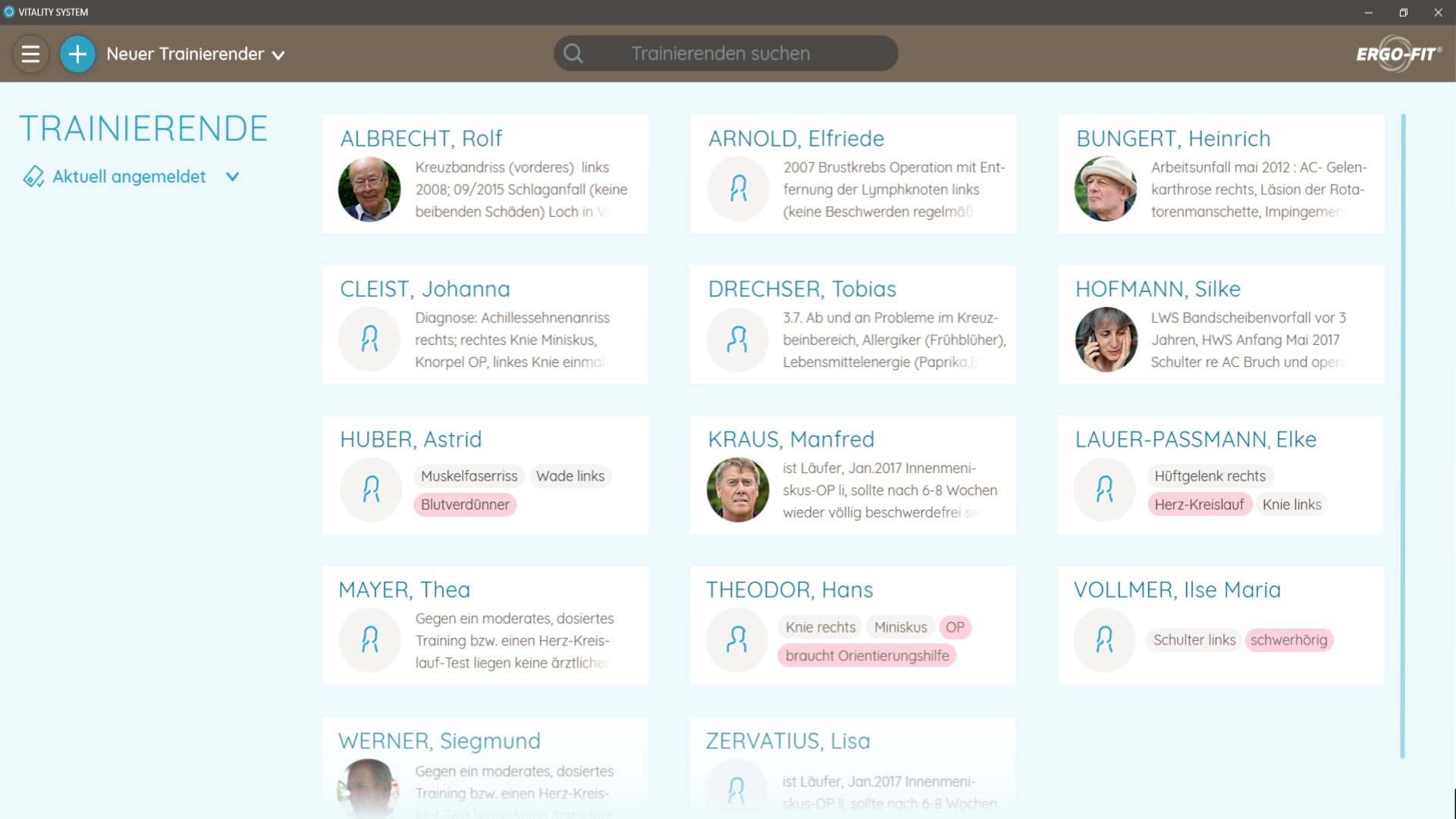Click MAYER, Thea placeholder avatar icon
The width and height of the screenshot is (1456, 819).
pyautogui.click(x=369, y=640)
